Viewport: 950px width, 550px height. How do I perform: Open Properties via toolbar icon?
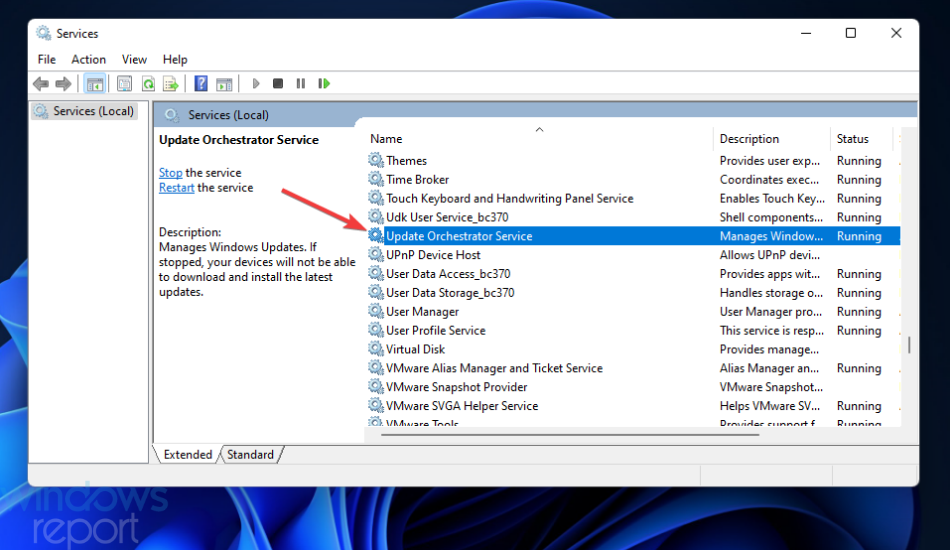pyautogui.click(x=124, y=84)
